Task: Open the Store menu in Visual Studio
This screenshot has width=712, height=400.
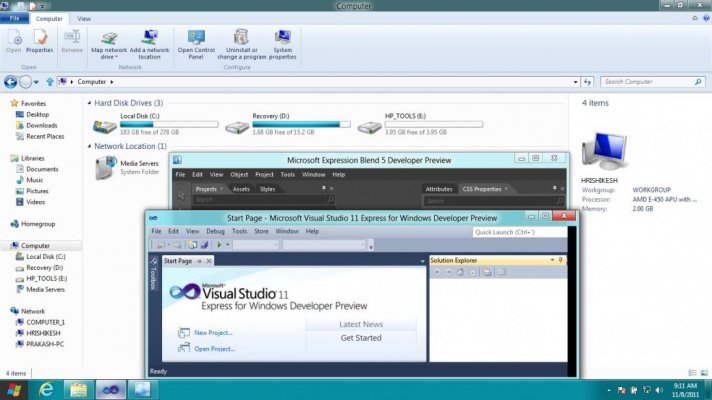Action: 261,231
